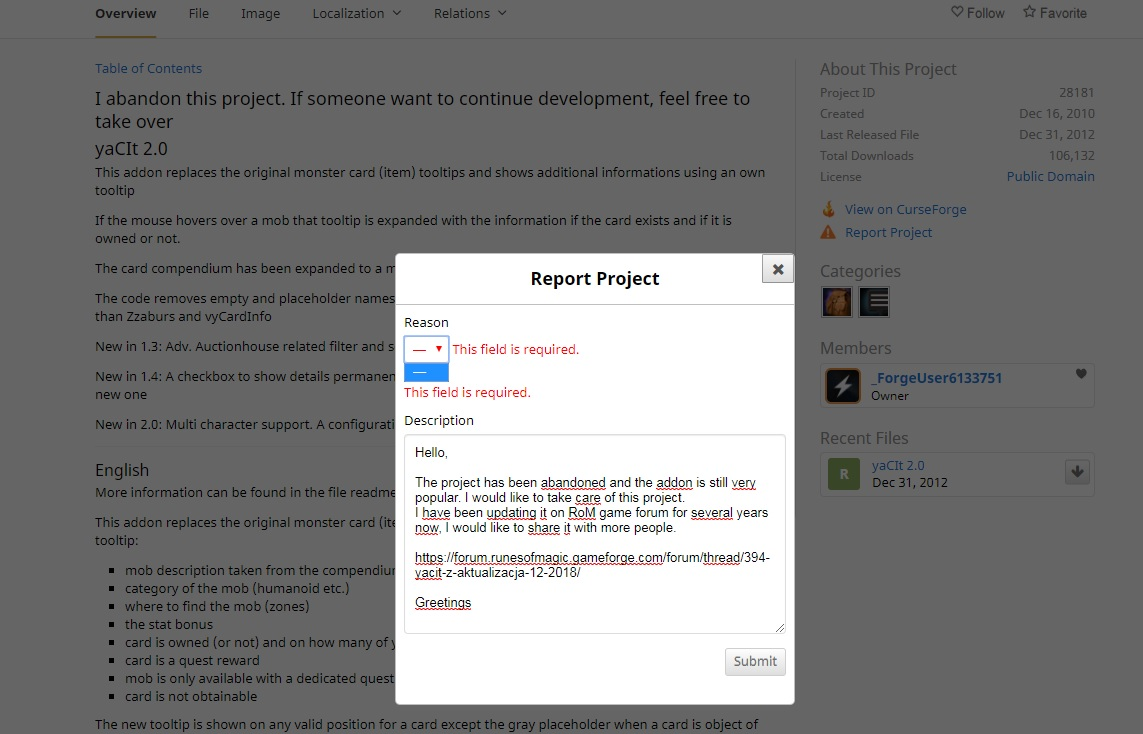Open View on CurseForge link
The height and width of the screenshot is (734, 1143).
[905, 209]
